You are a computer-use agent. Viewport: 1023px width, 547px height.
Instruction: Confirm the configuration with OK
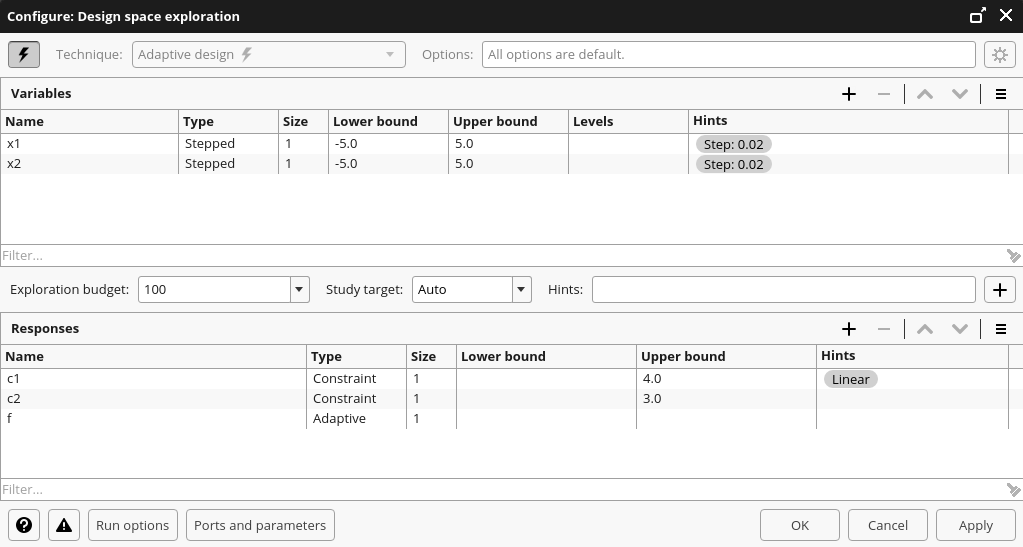pos(800,525)
